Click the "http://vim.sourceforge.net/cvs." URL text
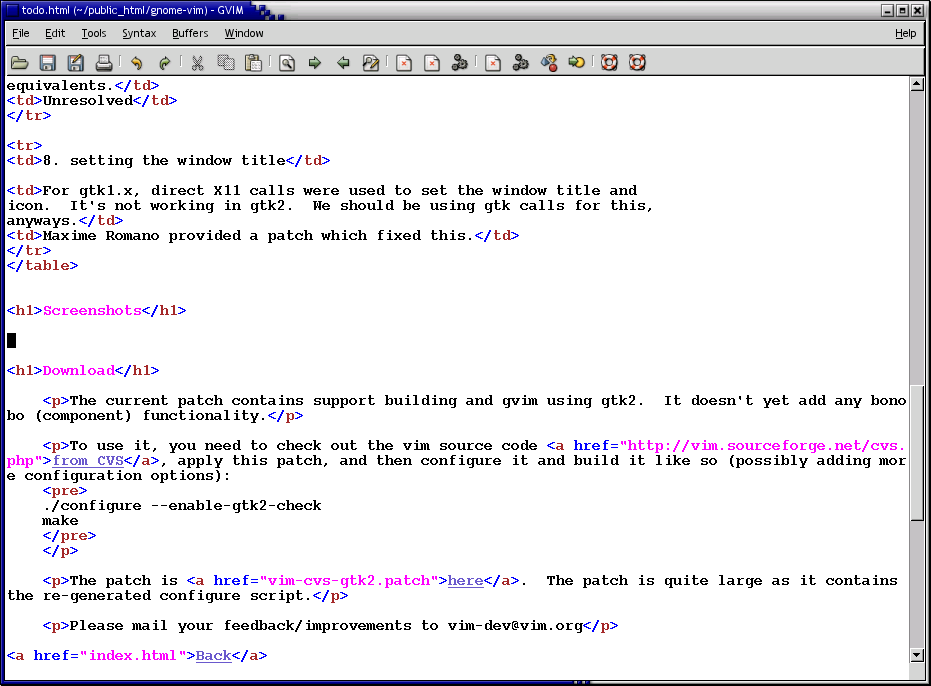 coord(767,445)
